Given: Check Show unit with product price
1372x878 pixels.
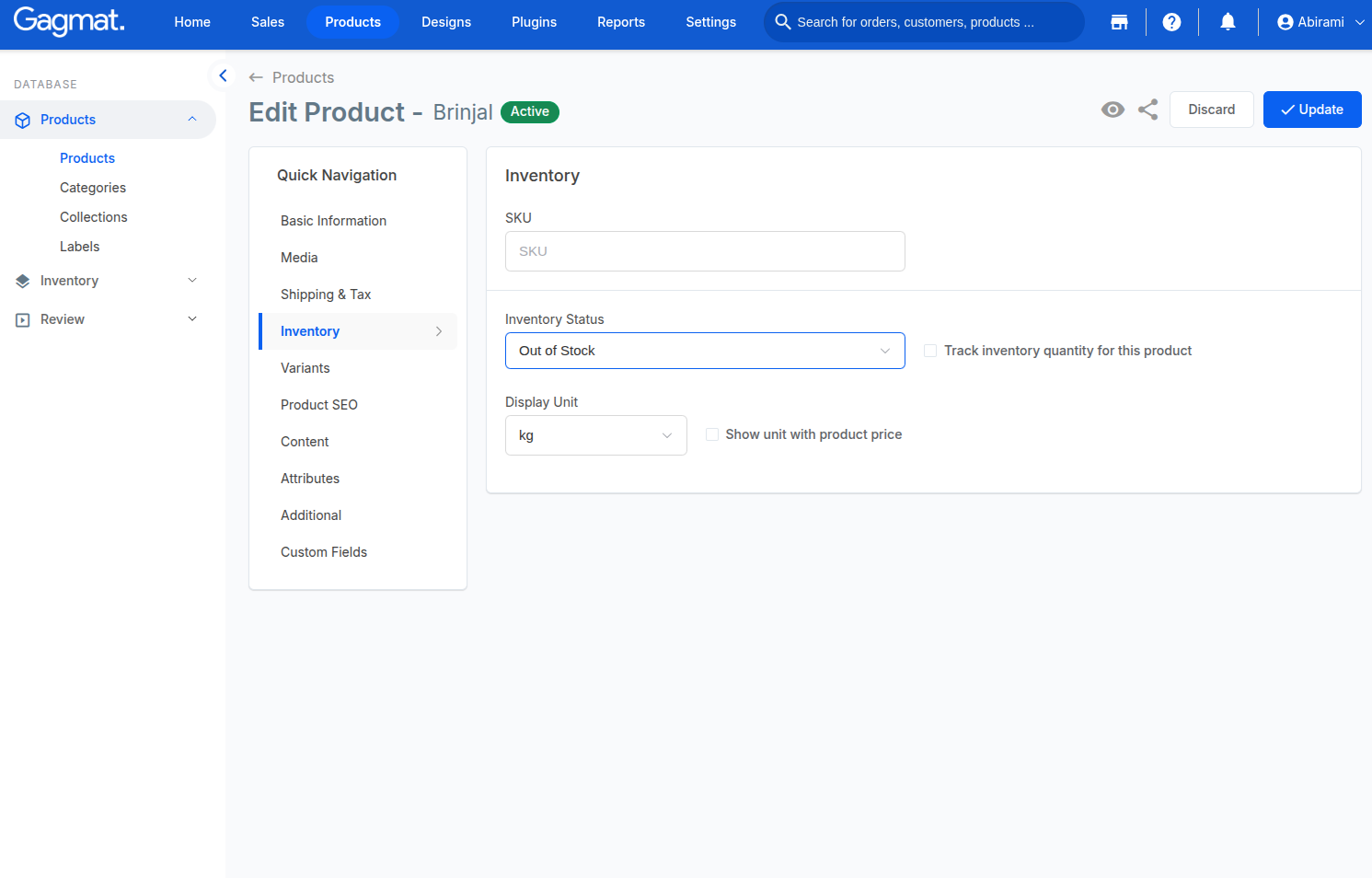Looking at the screenshot, I should click(712, 434).
